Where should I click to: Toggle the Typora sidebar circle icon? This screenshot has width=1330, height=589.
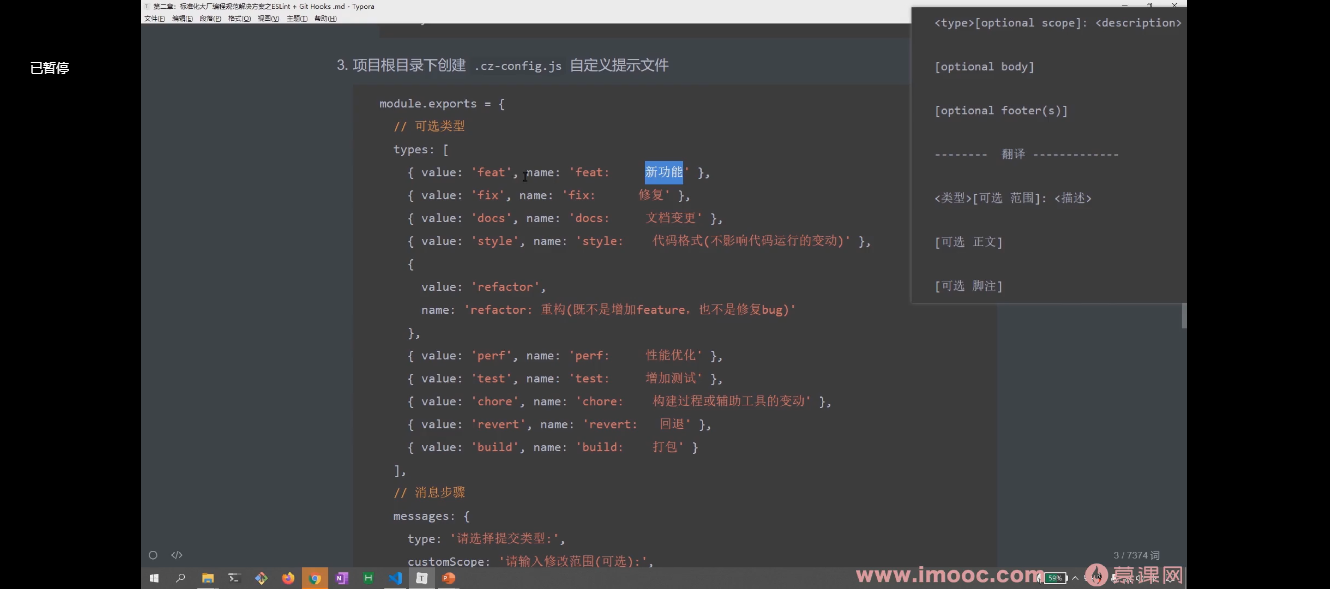pos(153,555)
